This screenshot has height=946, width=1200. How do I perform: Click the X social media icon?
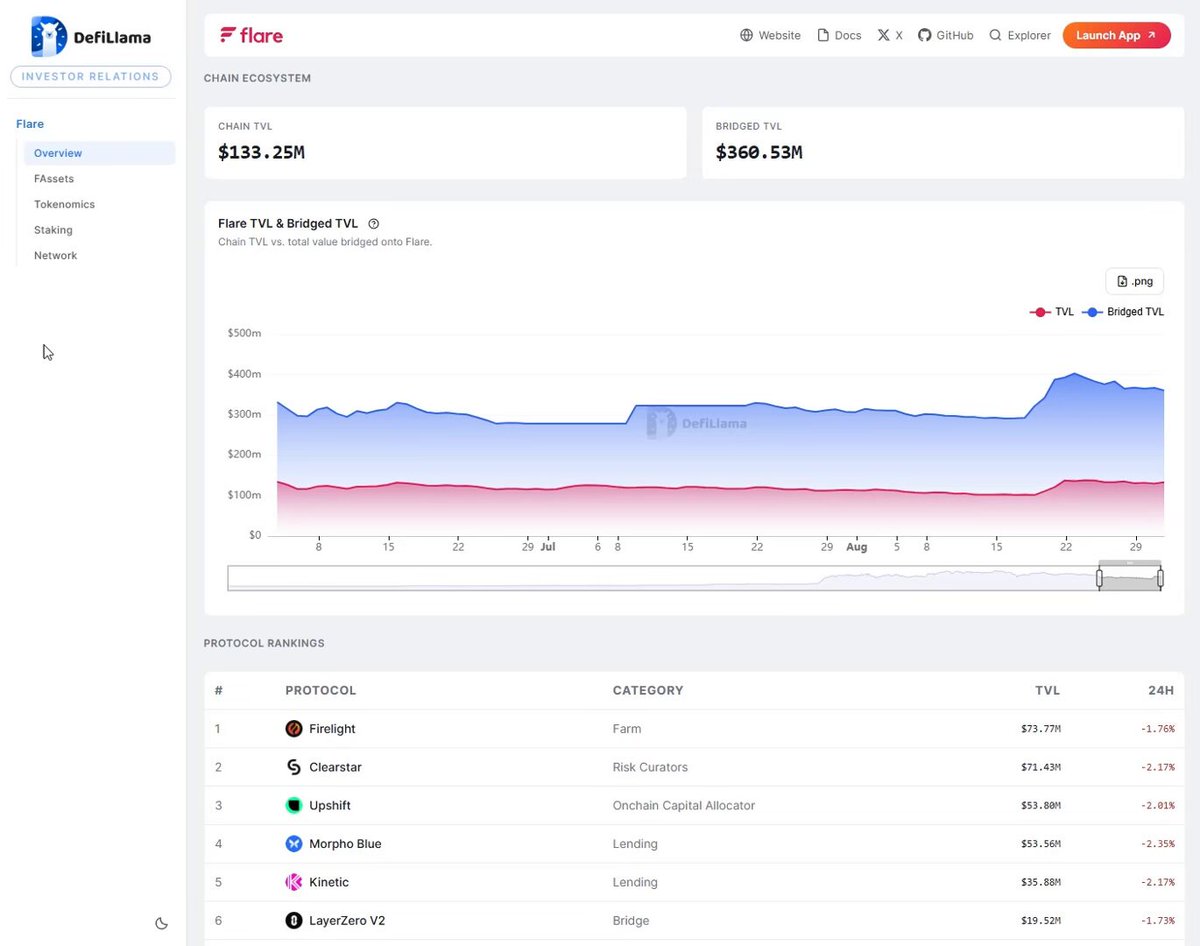[x=883, y=35]
